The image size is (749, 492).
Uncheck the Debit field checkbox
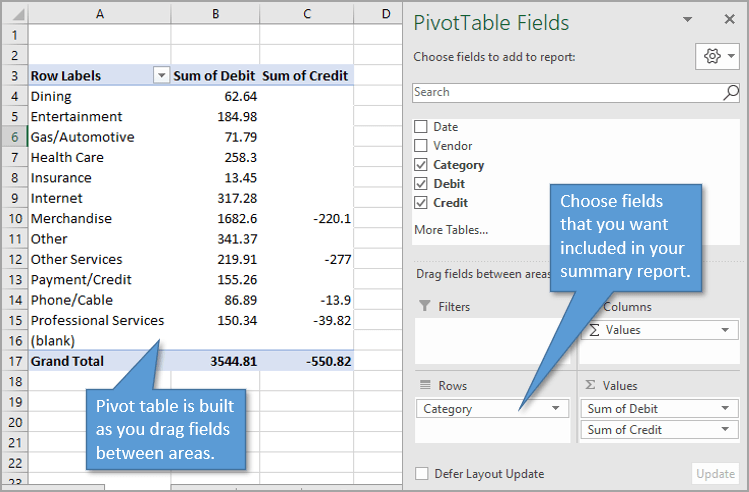[x=421, y=184]
